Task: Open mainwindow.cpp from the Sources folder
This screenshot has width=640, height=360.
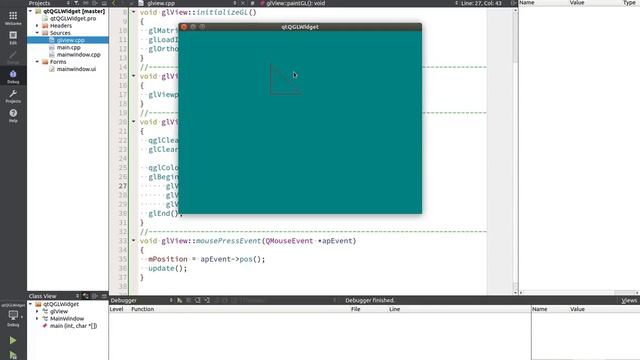Action: (x=78, y=55)
